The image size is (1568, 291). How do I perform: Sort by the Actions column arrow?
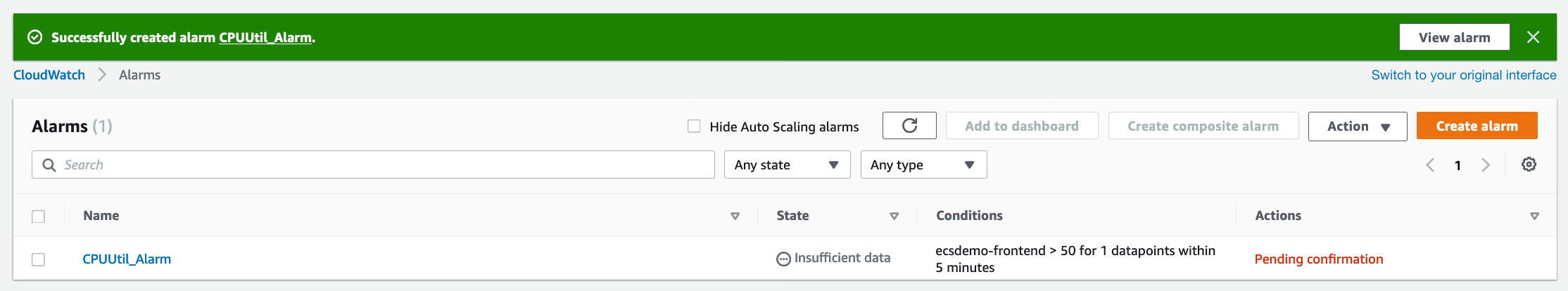[x=1534, y=216]
